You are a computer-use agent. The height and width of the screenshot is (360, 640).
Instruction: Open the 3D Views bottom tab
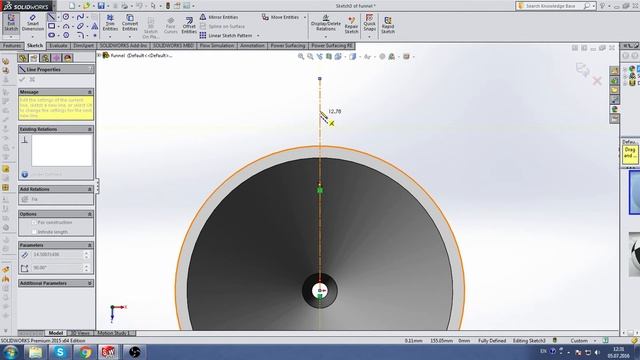pyautogui.click(x=80, y=333)
